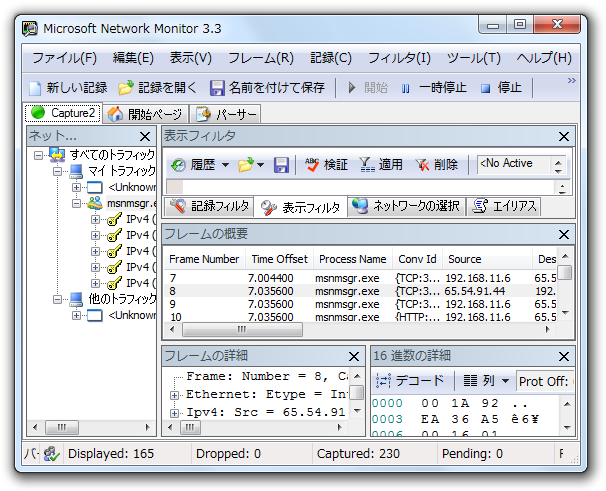
Task: Click the 新しい記録 new capture icon
Action: pos(35,88)
